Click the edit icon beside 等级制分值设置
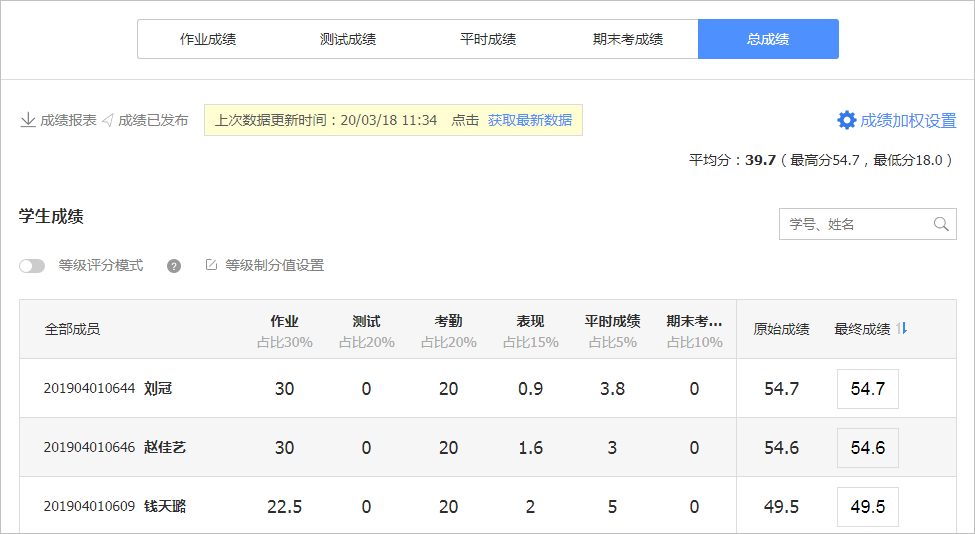 211,266
